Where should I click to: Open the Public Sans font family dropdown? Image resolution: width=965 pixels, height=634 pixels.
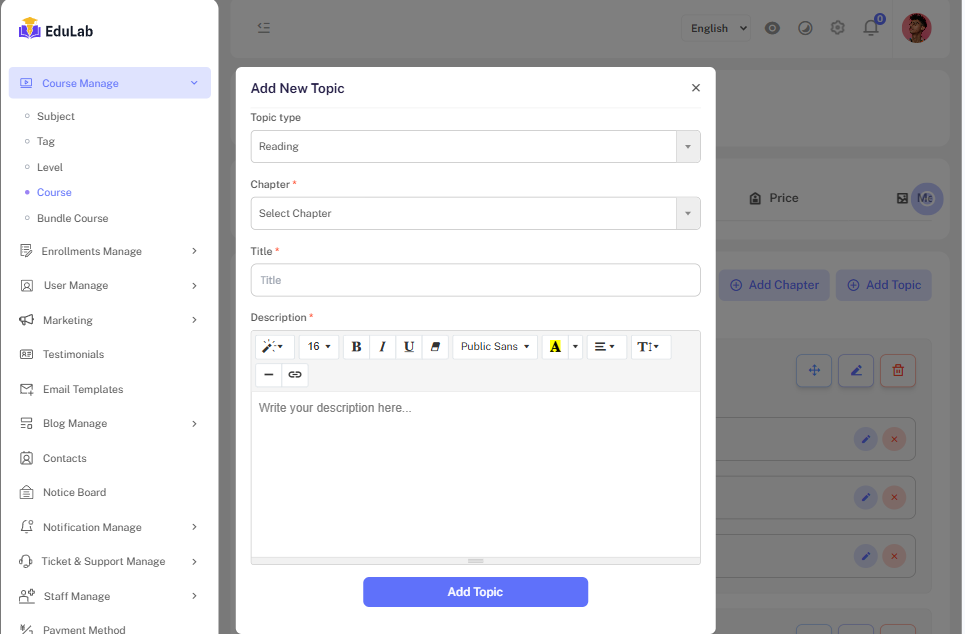click(x=495, y=347)
